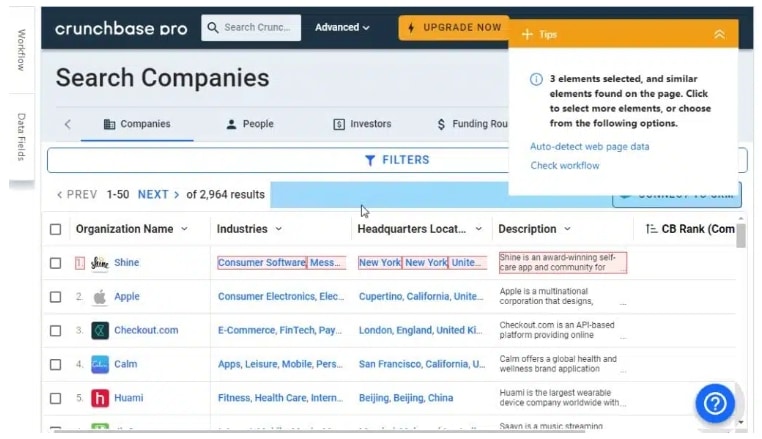
Task: Click the Checkout.com logo icon
Action: (100, 331)
